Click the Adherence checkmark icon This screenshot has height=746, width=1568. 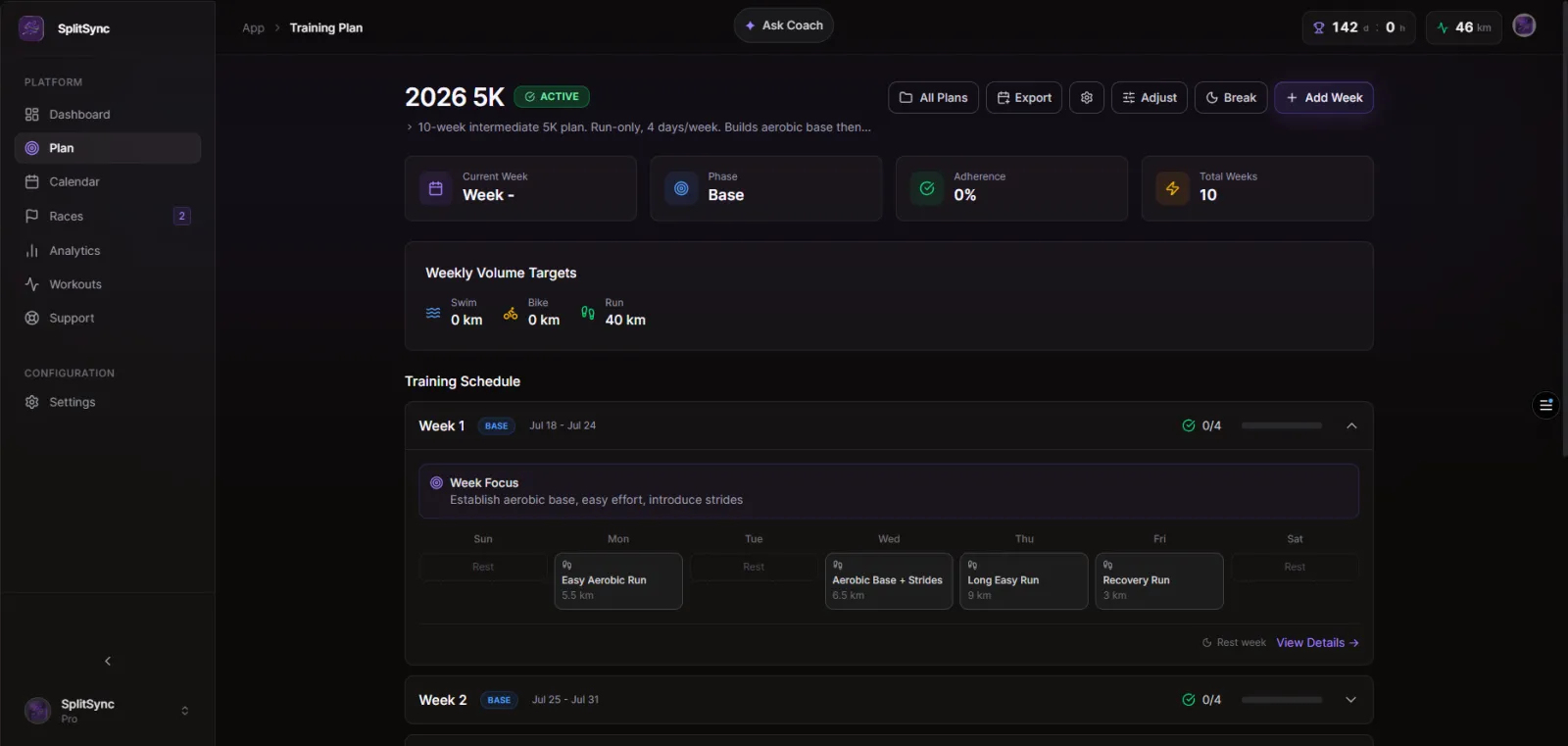point(927,188)
